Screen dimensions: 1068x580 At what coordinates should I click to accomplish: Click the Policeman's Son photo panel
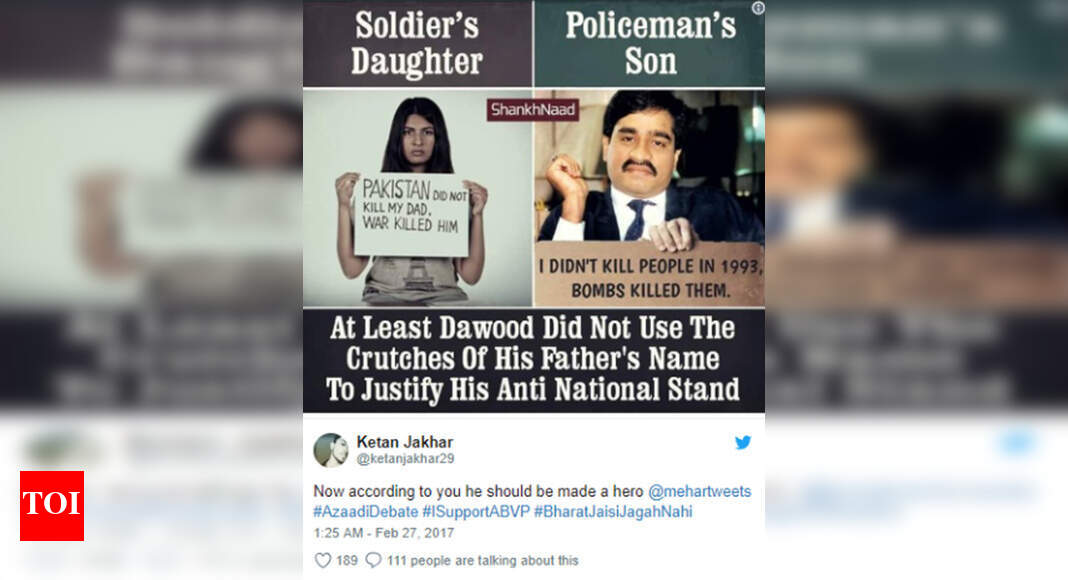[649, 198]
